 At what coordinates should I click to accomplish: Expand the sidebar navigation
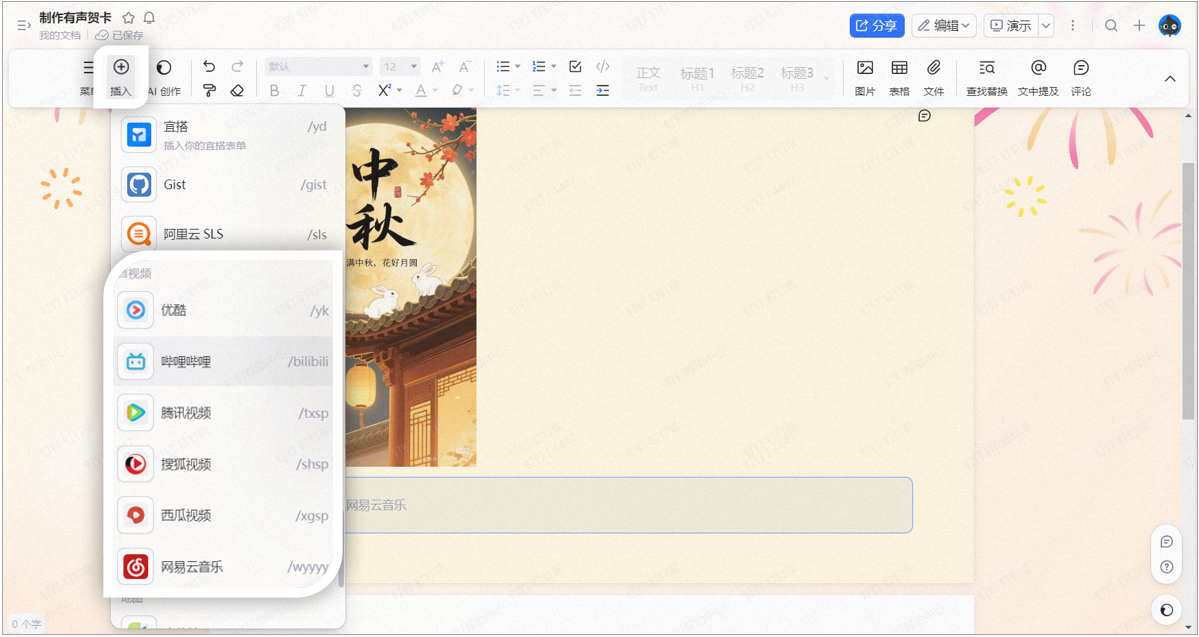click(x=23, y=25)
